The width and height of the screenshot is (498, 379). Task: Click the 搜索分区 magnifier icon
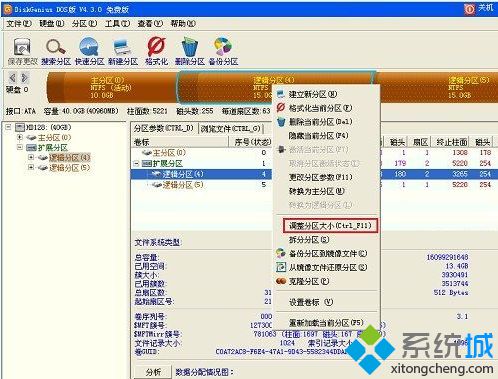[x=56, y=47]
